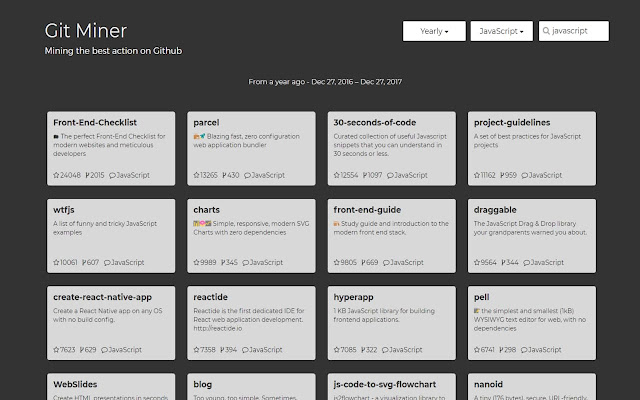Screen dimensions: 640x400
Task: Click fork icon beside 959 on project-guidelines
Action: (502, 175)
